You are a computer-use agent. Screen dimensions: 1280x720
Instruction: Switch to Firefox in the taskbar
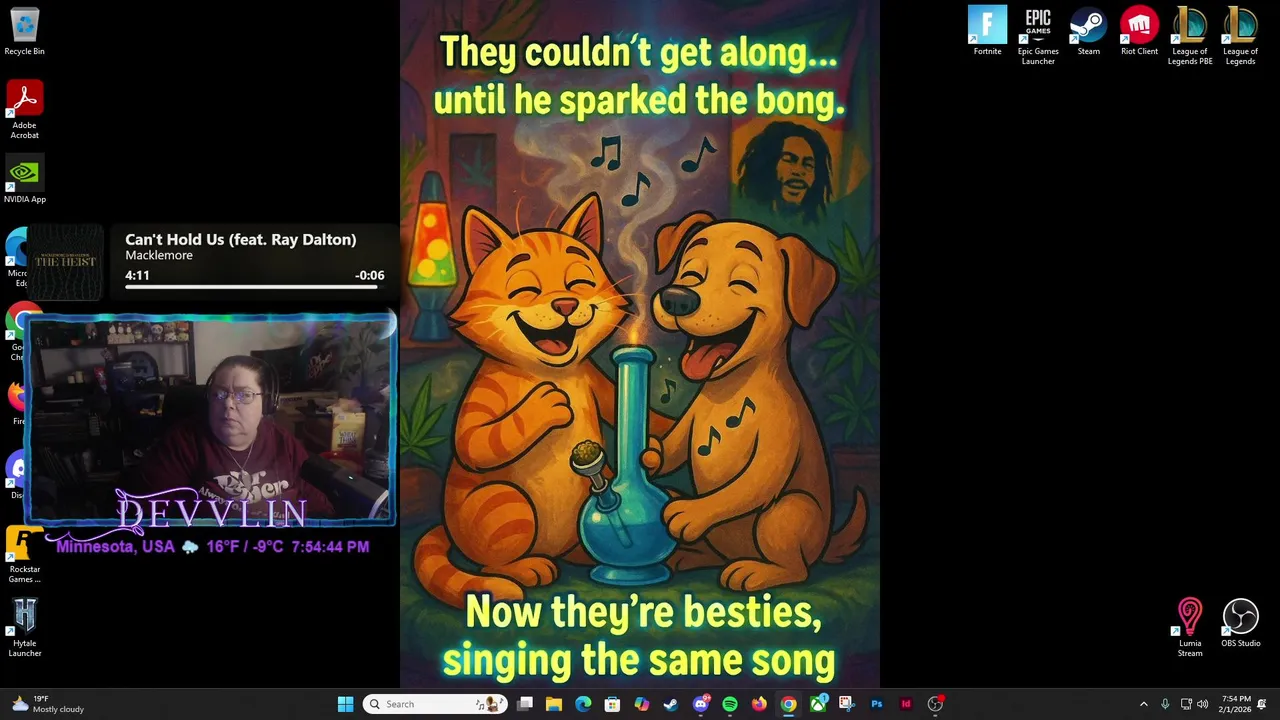(759, 704)
